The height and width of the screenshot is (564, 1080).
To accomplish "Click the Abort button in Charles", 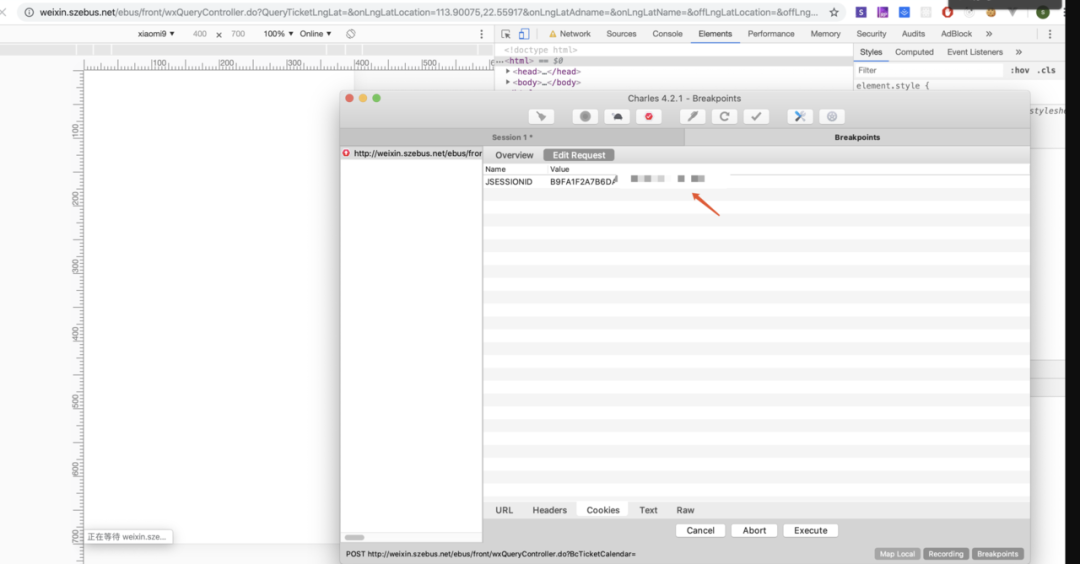I will [x=754, y=530].
